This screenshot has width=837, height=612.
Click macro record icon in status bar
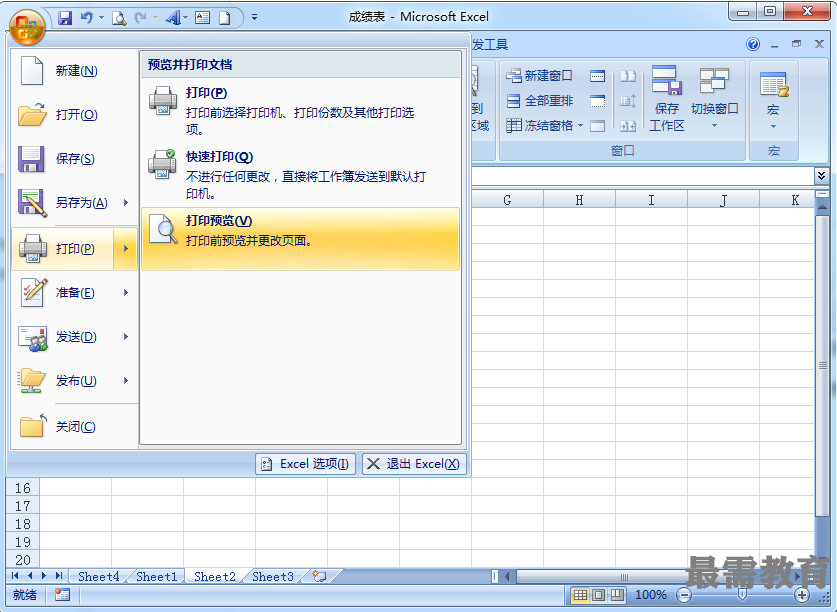(62, 595)
